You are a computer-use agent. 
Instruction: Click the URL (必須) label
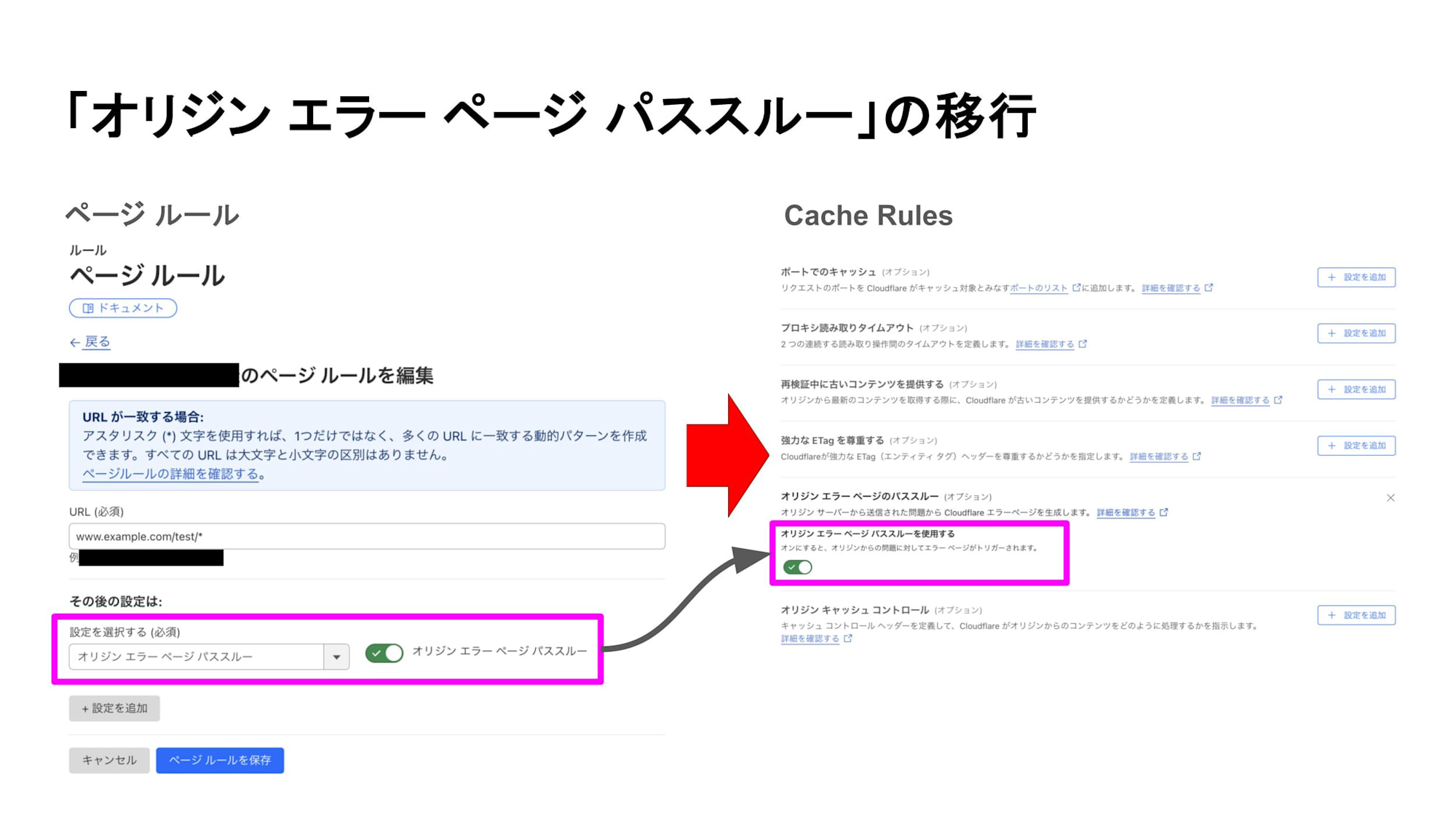(x=96, y=512)
